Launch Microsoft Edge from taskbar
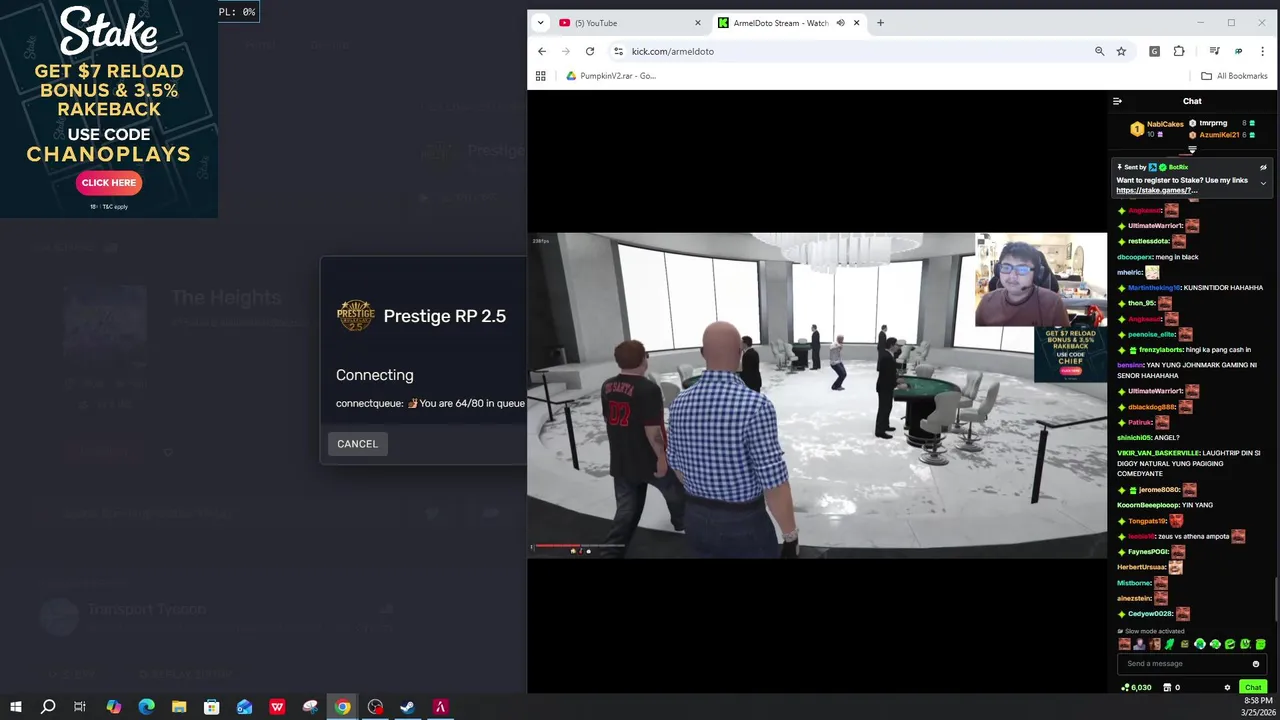The height and width of the screenshot is (720, 1280). tap(146, 707)
